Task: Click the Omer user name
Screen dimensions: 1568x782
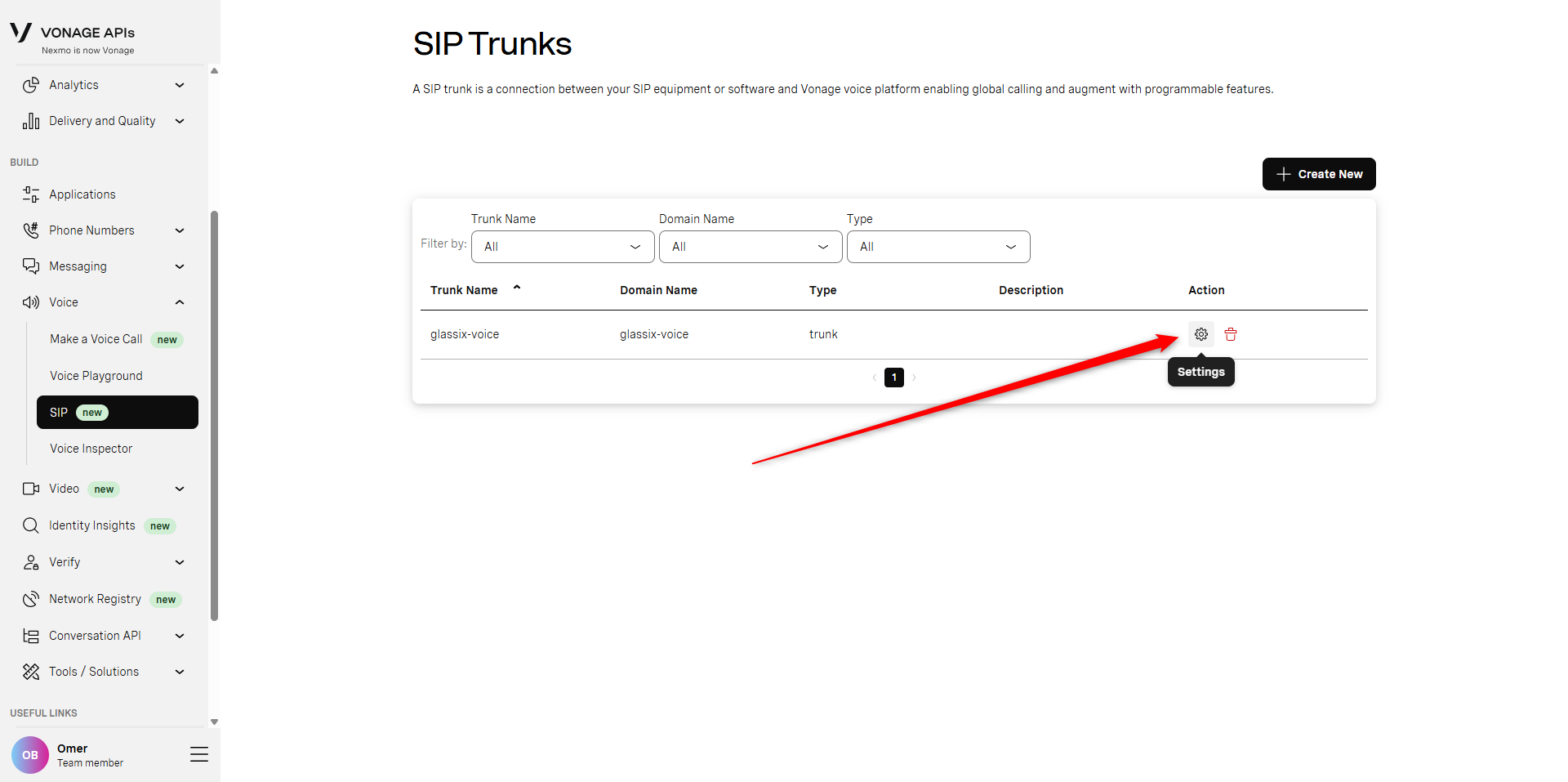Action: pyautogui.click(x=73, y=748)
